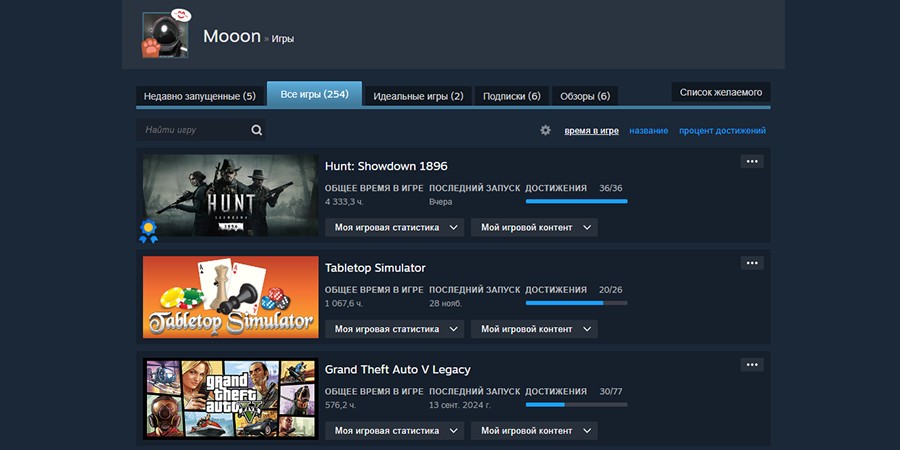Click the 'Вчера' last launch text
The height and width of the screenshot is (450, 900).
[440, 201]
